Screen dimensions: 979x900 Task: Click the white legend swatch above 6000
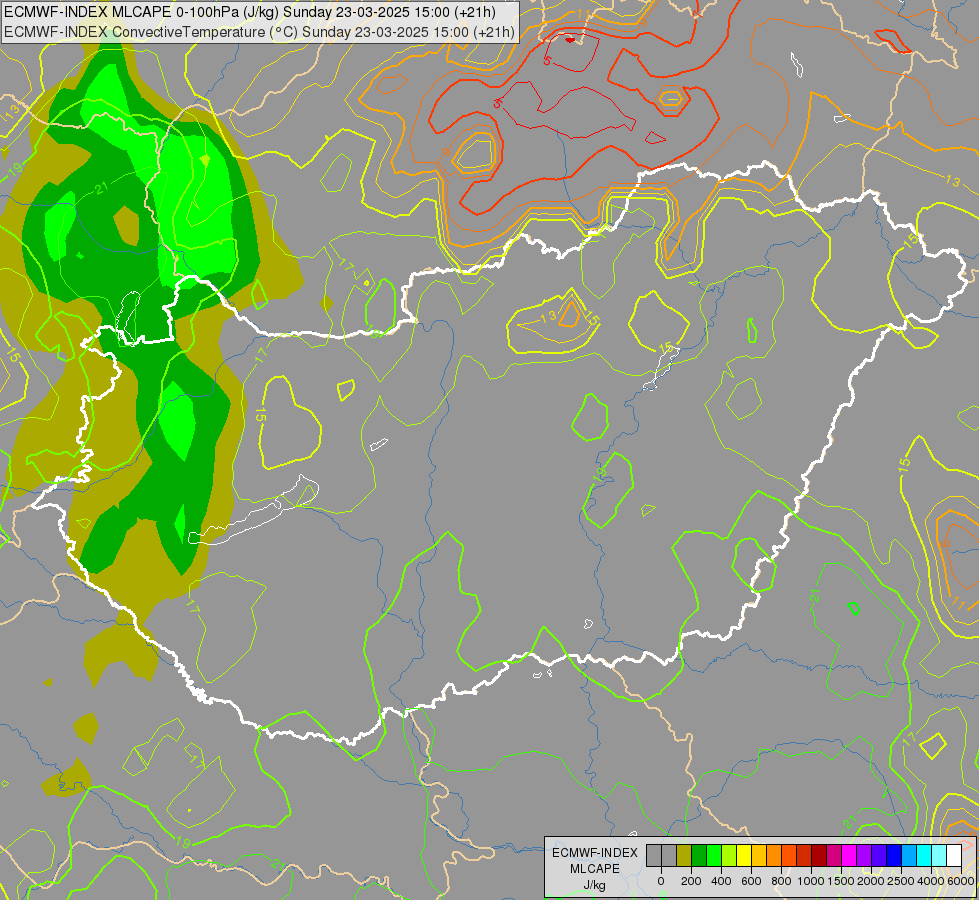tap(954, 855)
